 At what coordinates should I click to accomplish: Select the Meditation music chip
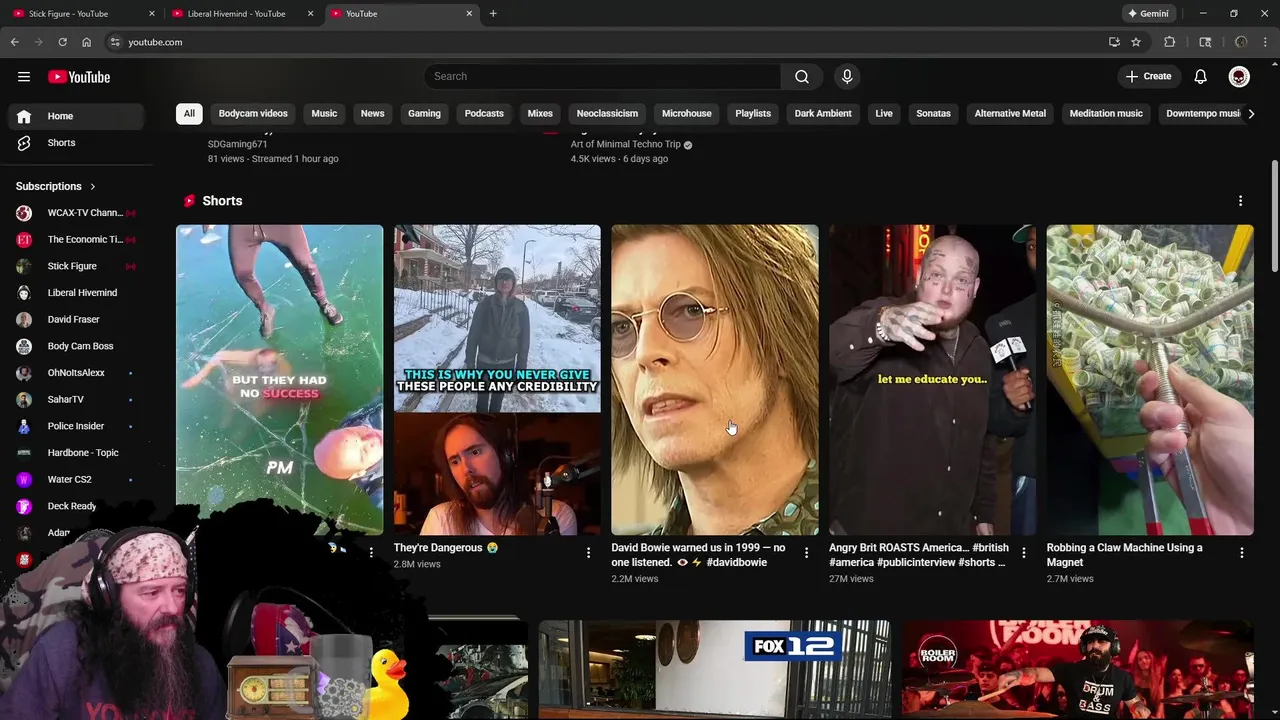click(1106, 113)
